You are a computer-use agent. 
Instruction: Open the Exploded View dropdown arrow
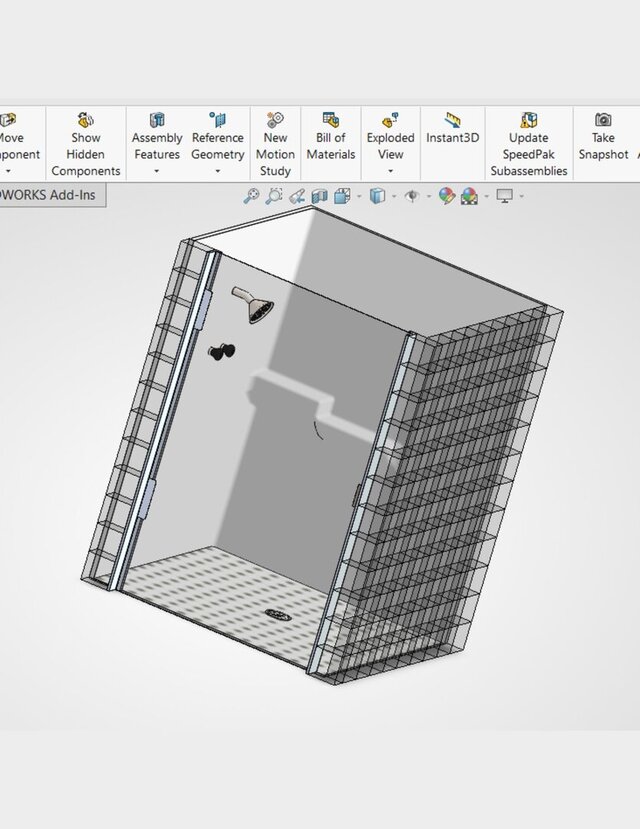[390, 172]
